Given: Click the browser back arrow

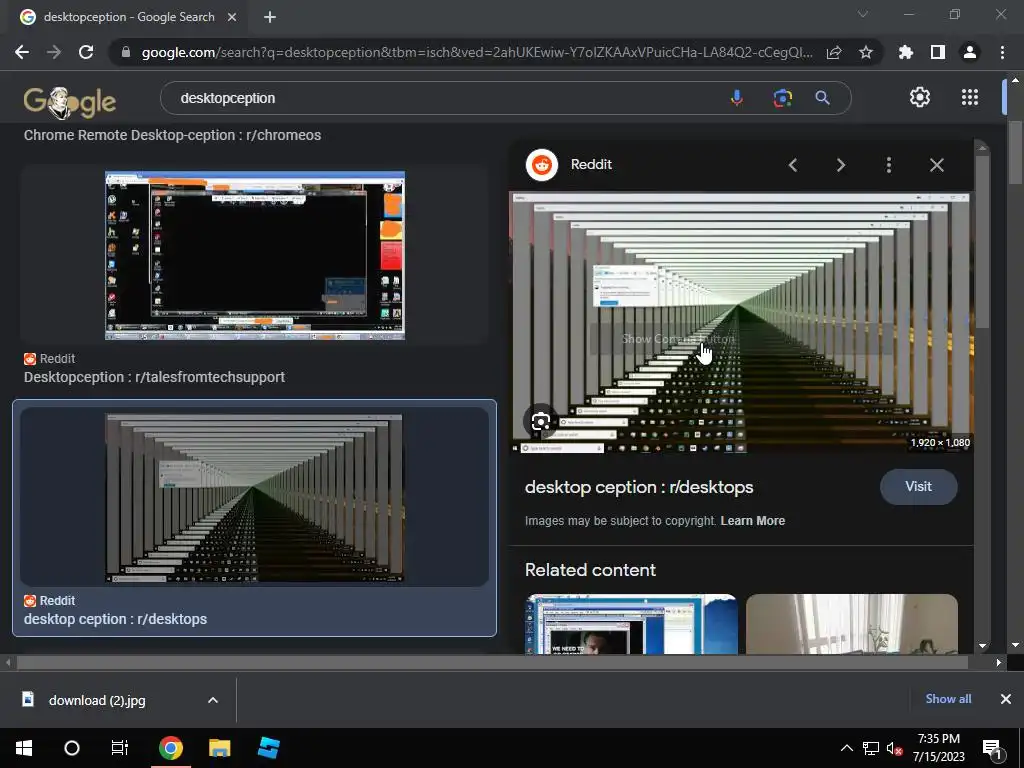Looking at the screenshot, I should (x=22, y=52).
